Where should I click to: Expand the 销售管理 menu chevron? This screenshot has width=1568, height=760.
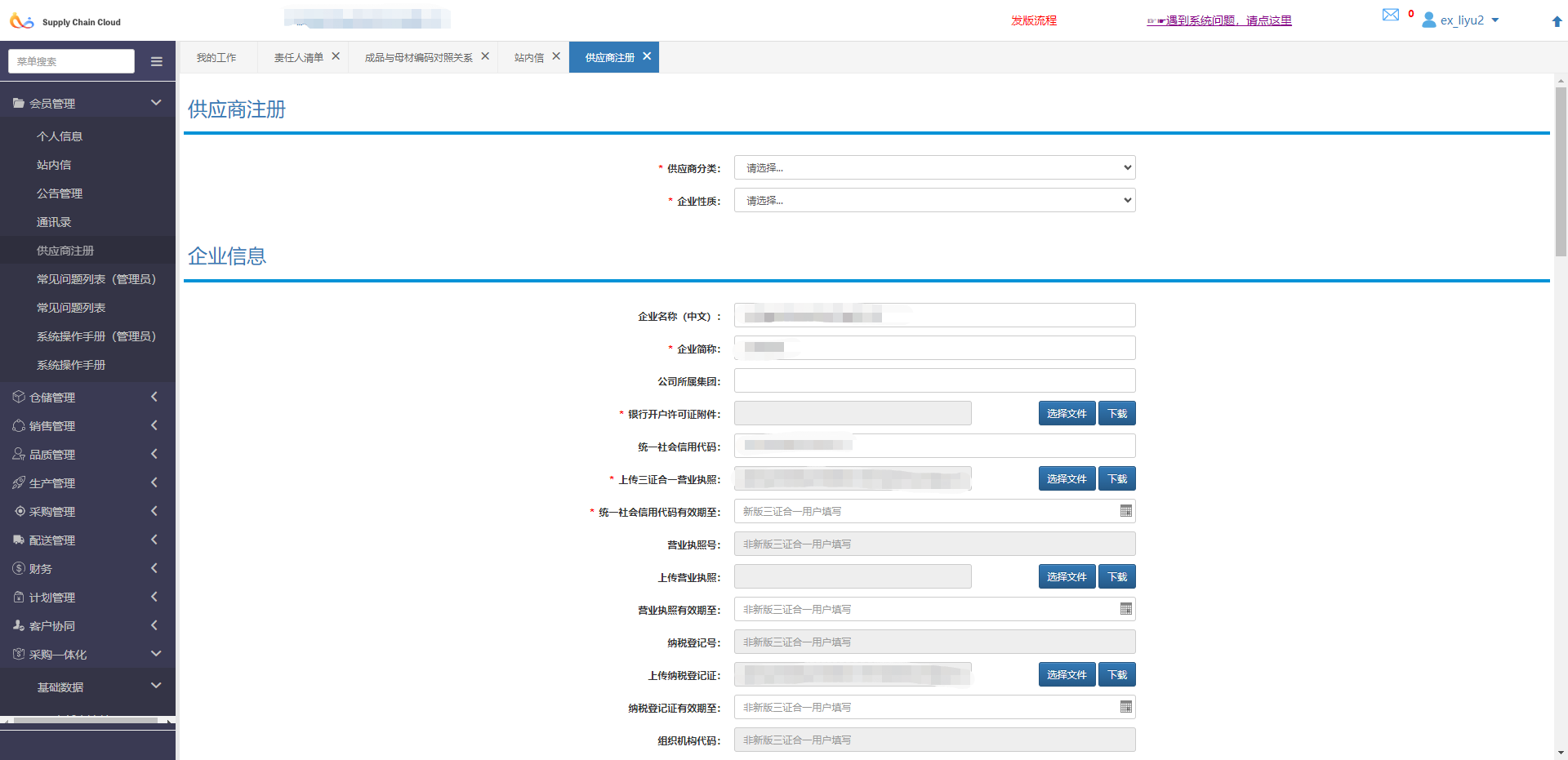click(154, 425)
